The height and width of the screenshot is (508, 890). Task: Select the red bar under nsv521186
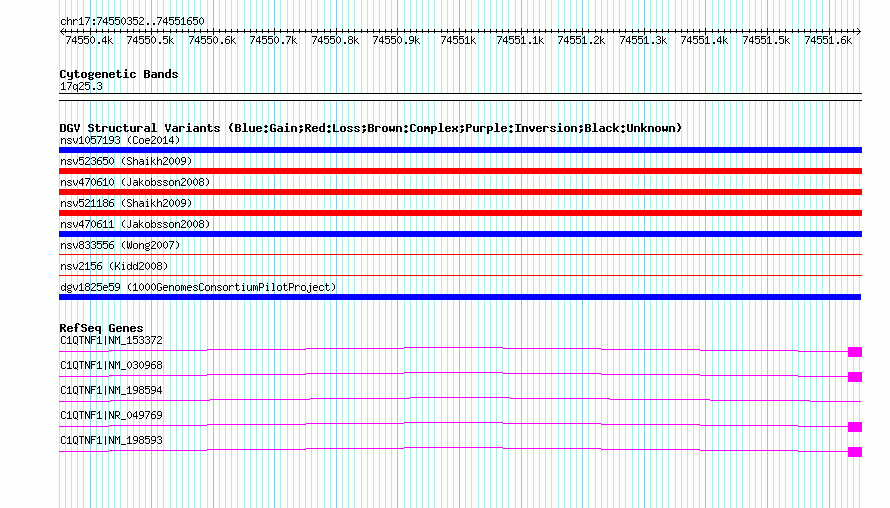(460, 213)
